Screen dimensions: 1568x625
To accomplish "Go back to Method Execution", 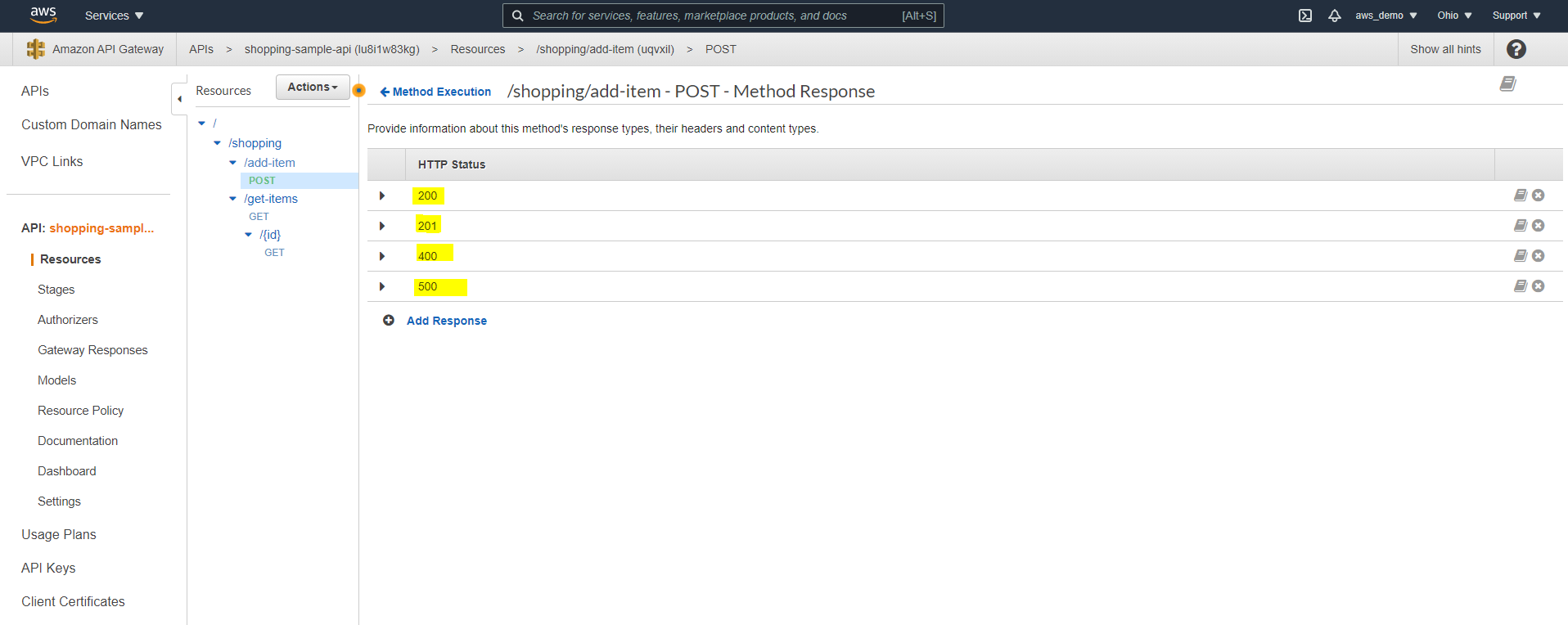I will [435, 92].
